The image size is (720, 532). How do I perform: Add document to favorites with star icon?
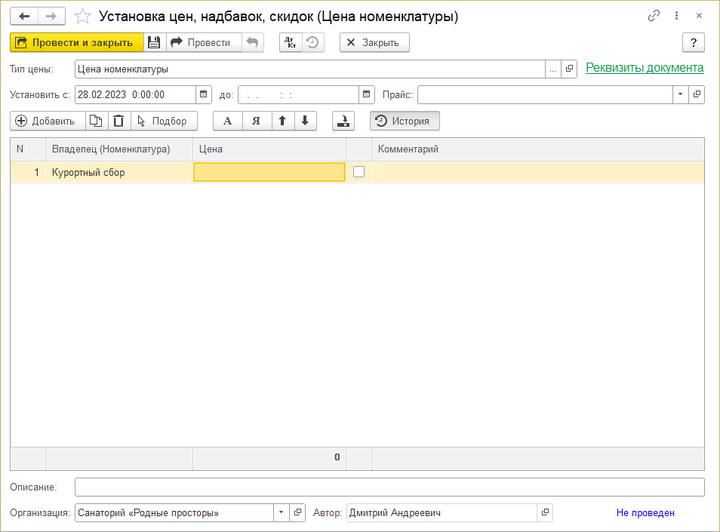pos(83,16)
